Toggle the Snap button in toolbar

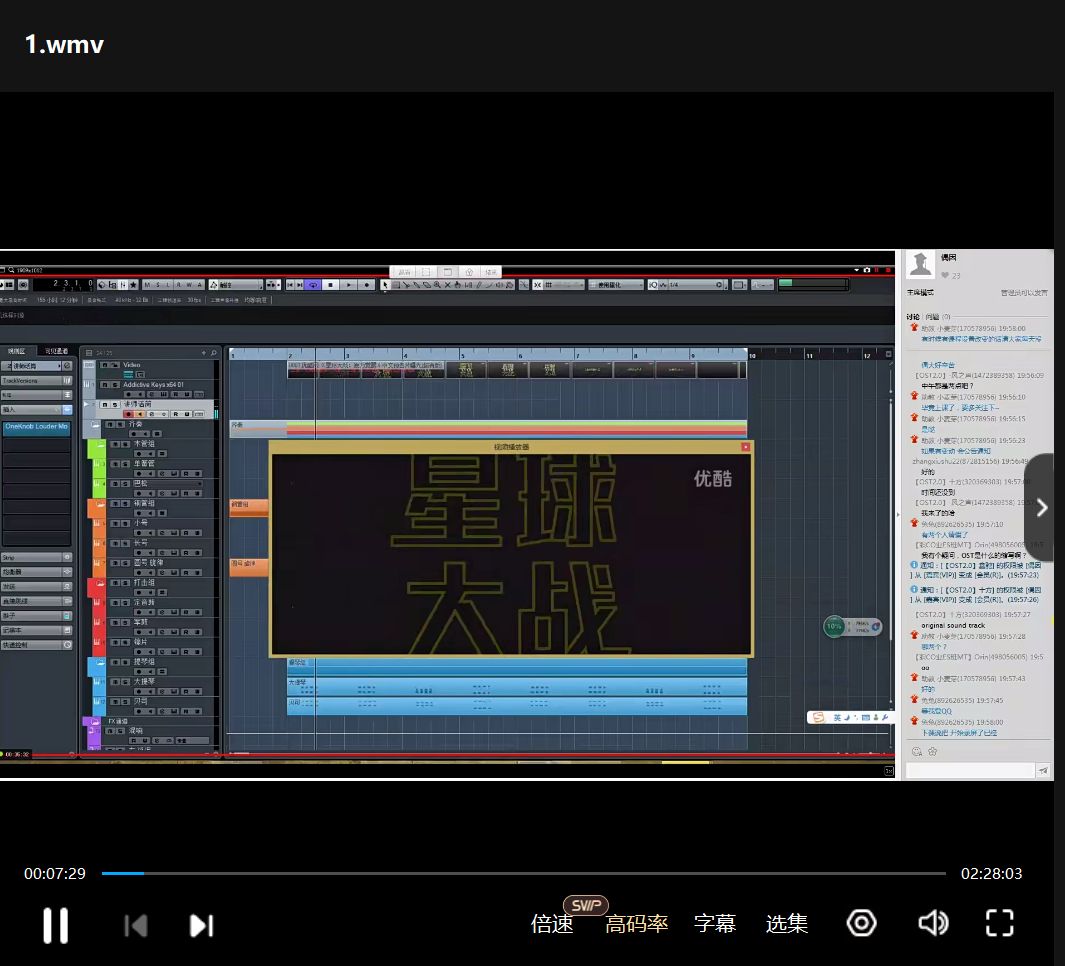click(537, 285)
